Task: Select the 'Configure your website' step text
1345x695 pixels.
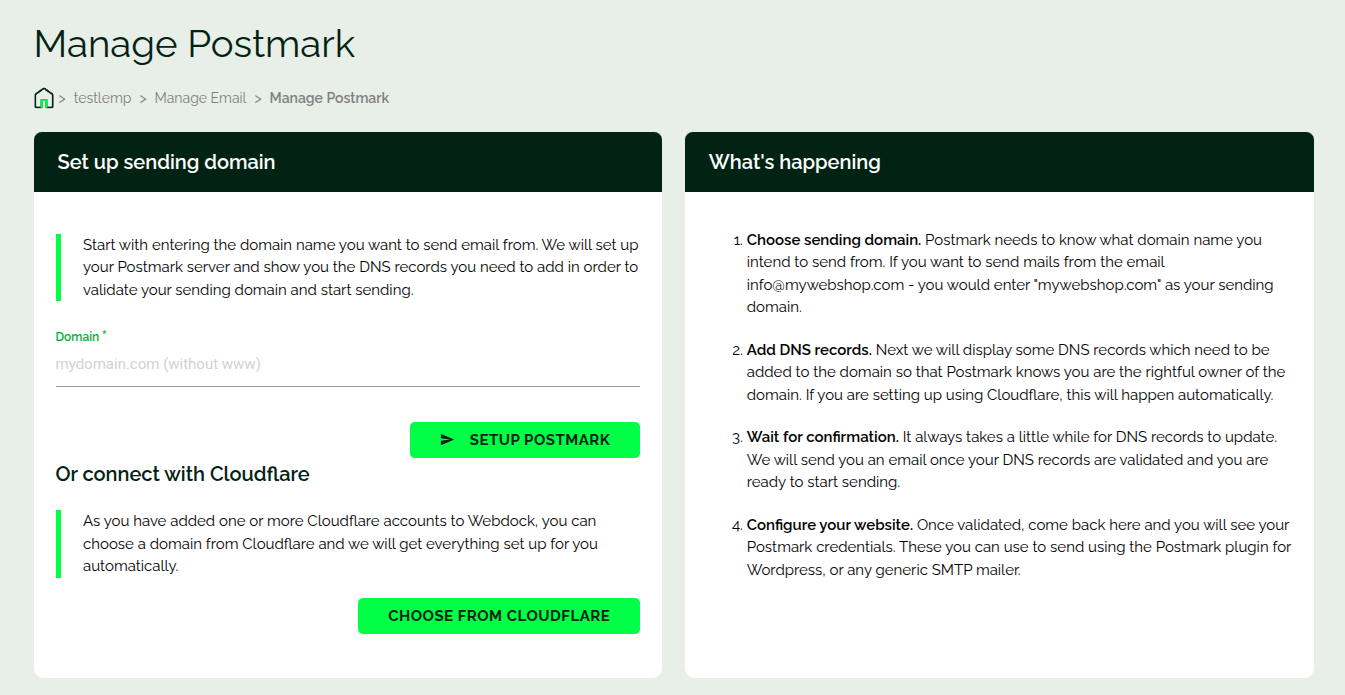Action: 829,525
